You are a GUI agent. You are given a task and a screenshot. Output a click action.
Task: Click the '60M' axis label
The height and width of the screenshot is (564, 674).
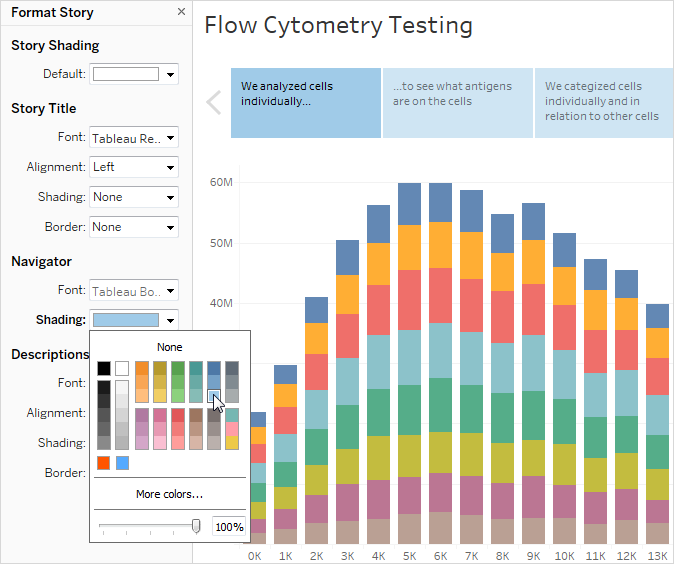(x=221, y=182)
